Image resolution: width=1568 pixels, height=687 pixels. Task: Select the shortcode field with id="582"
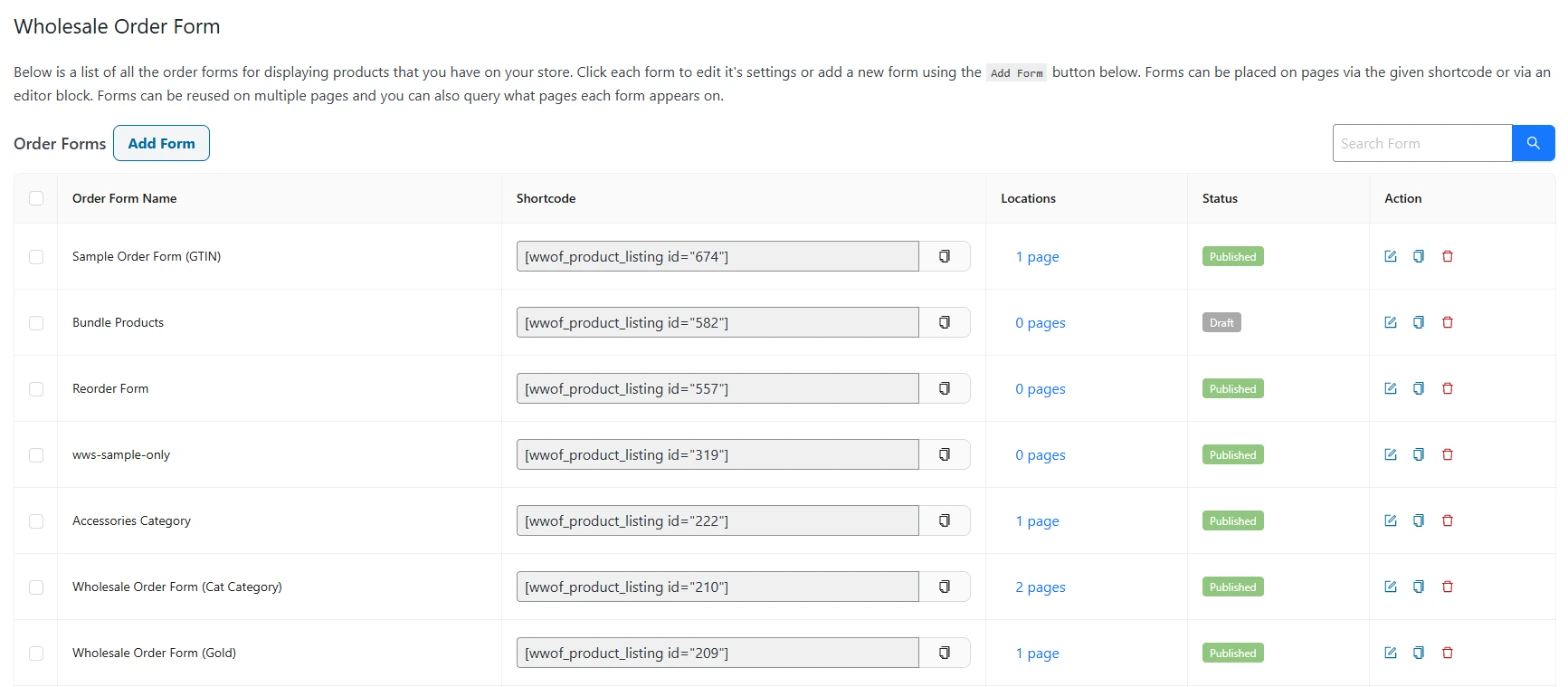pyautogui.click(x=718, y=323)
